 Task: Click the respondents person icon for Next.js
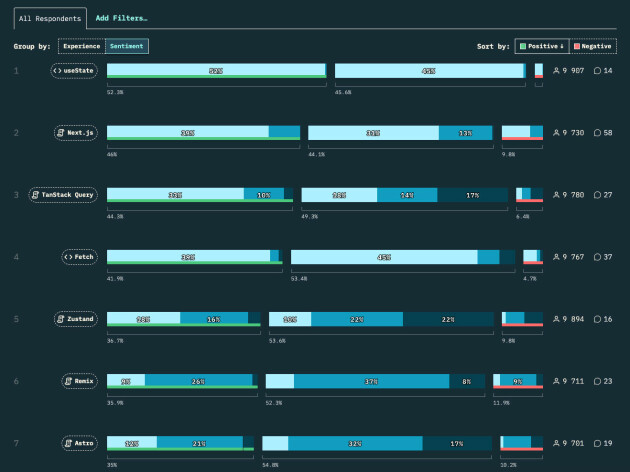pyautogui.click(x=556, y=133)
